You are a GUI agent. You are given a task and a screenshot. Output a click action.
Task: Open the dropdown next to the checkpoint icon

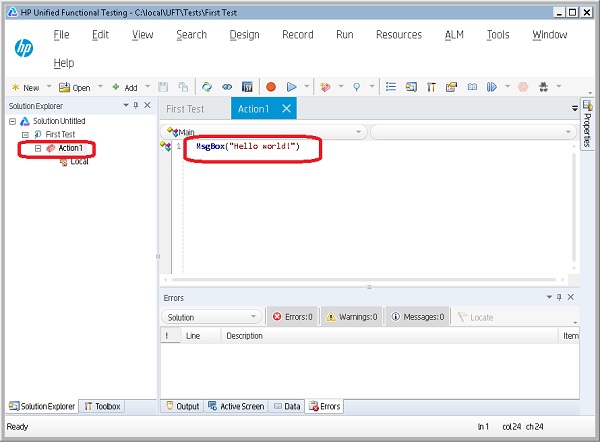coord(341,86)
